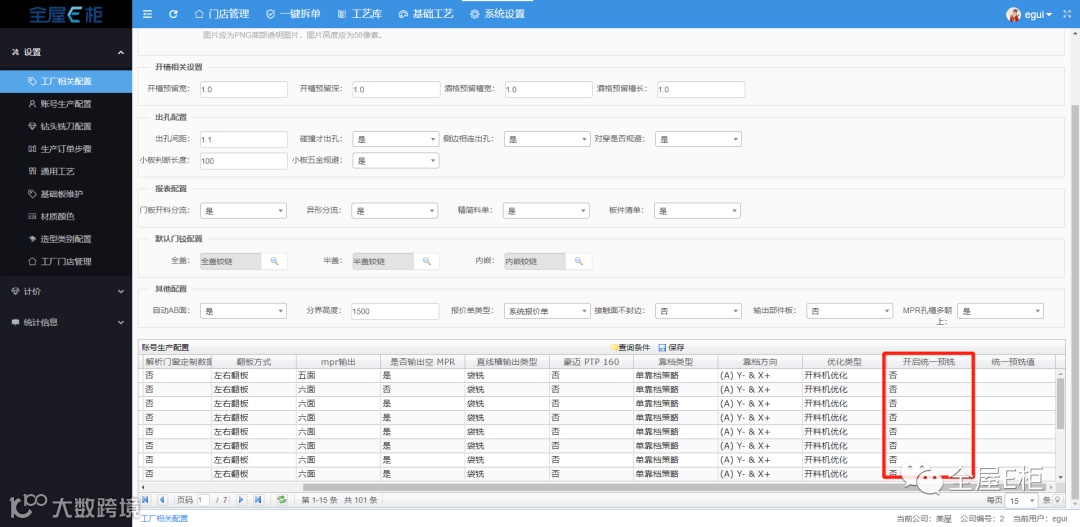Select 造型类别配置 in the sidebar
1080x527 pixels.
pos(66,239)
